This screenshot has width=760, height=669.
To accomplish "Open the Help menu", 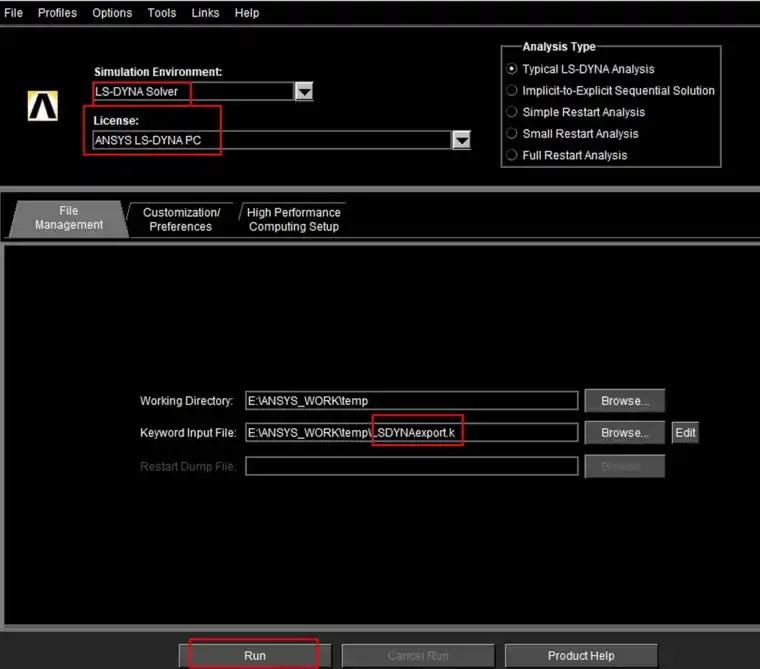I will pos(247,13).
